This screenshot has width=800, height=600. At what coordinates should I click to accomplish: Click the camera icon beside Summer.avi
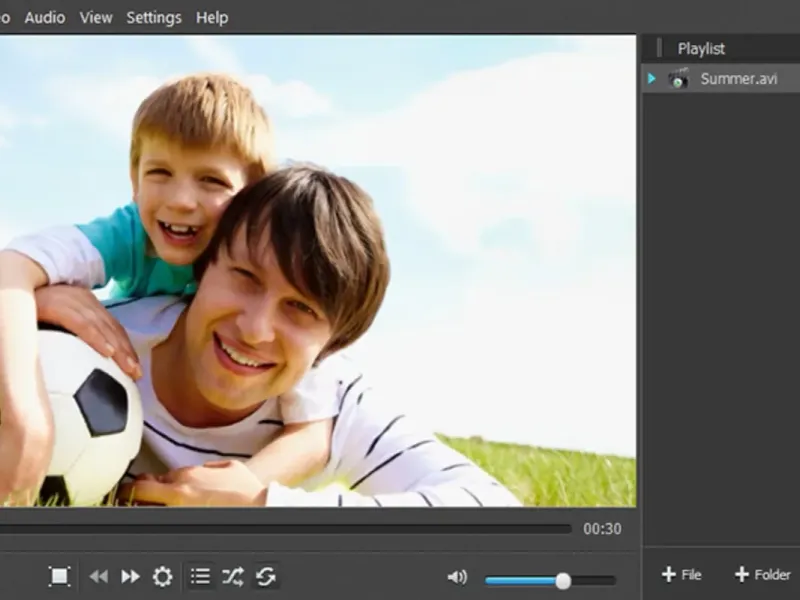pyautogui.click(x=679, y=79)
